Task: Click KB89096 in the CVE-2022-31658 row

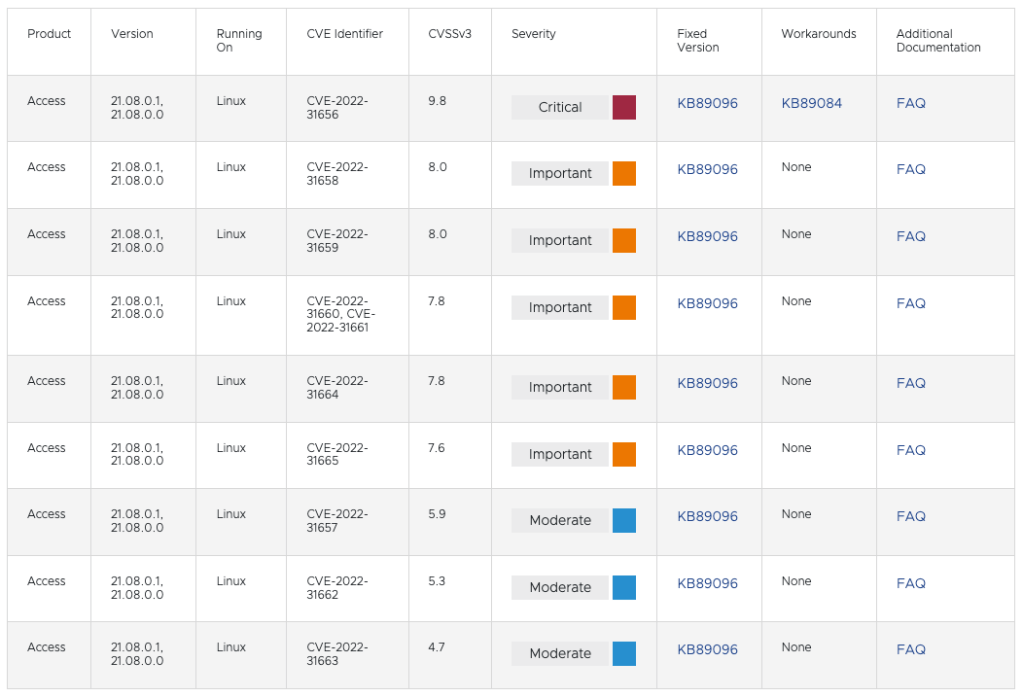Action: pyautogui.click(x=707, y=169)
